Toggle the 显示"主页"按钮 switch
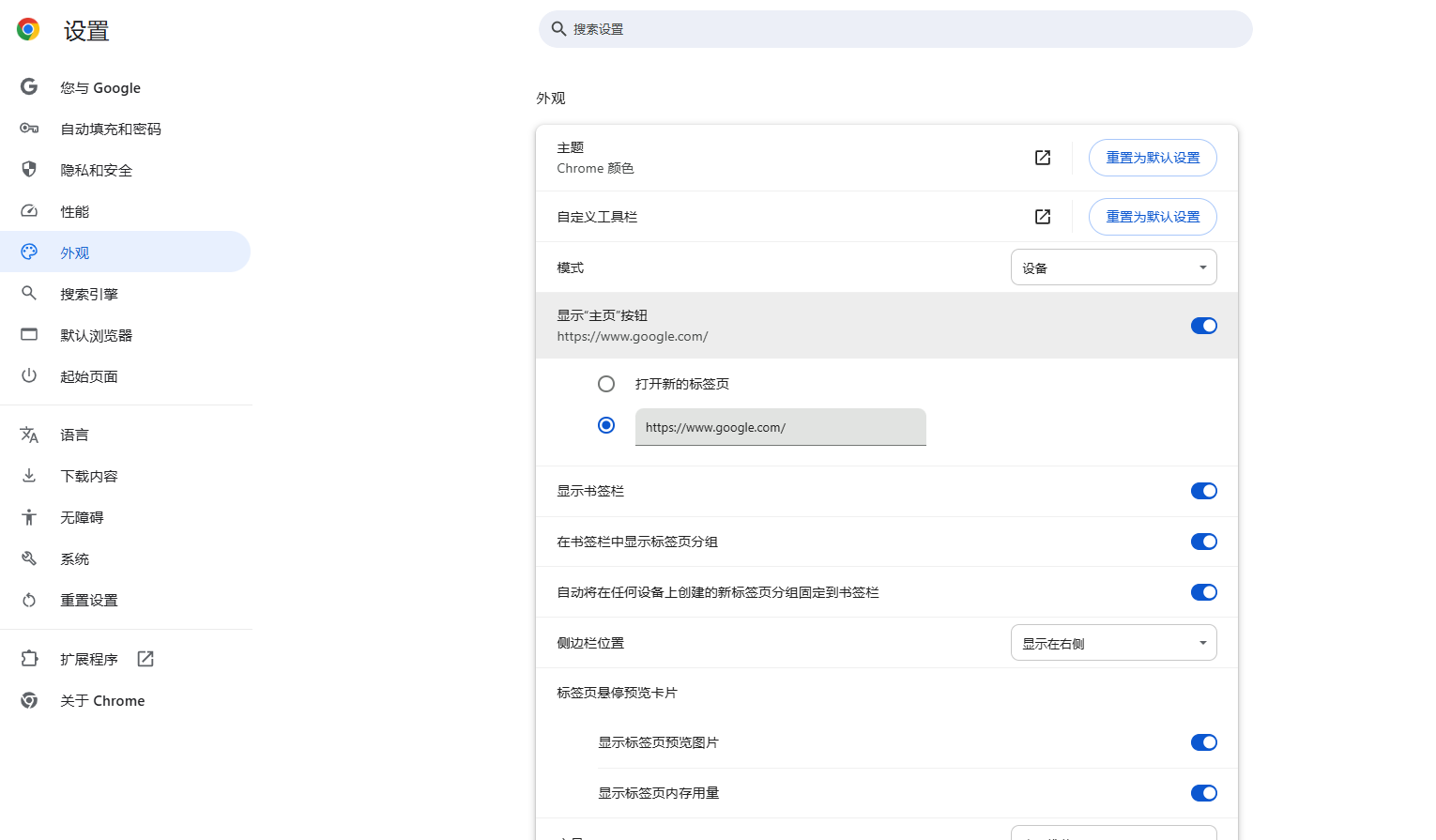This screenshot has height=840, width=1436. pyautogui.click(x=1203, y=326)
